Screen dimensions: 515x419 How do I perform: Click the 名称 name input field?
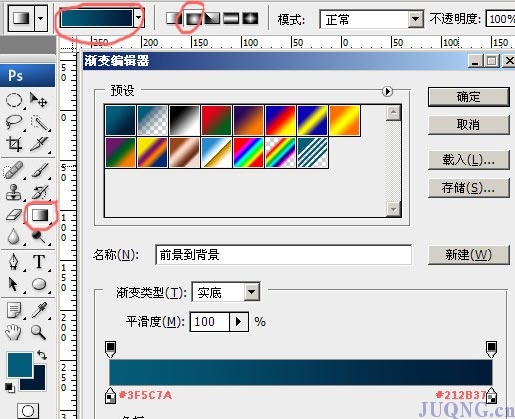283,255
